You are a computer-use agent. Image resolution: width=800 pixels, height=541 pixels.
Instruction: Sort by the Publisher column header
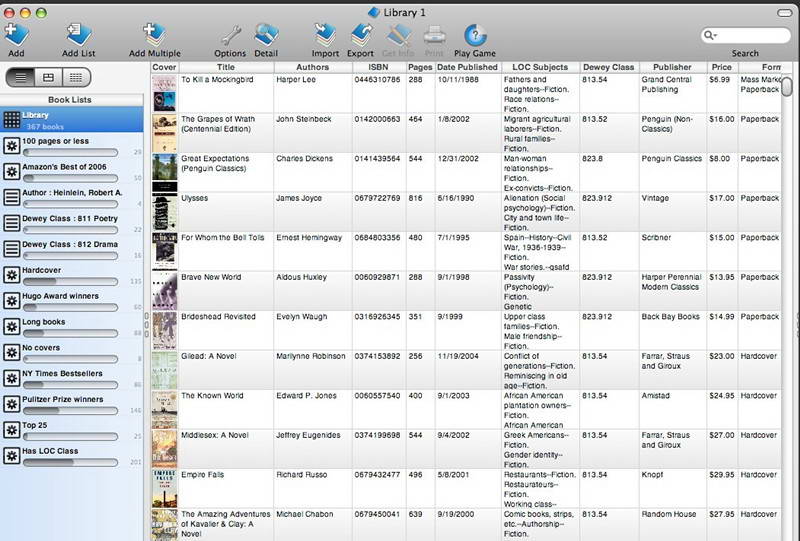[x=672, y=67]
